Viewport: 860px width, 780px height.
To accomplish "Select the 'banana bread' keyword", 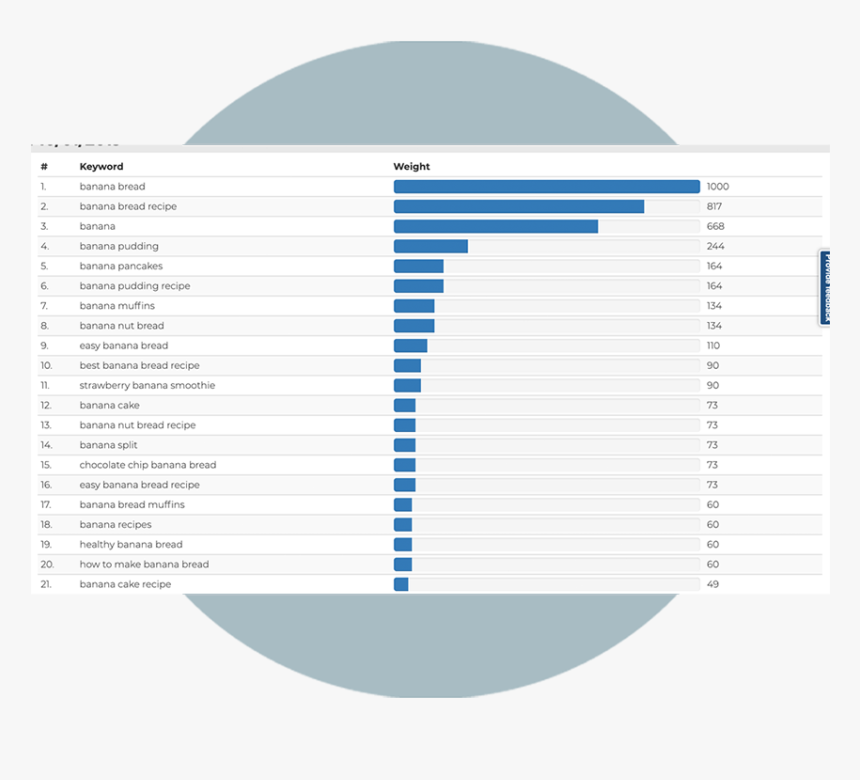I will coord(112,187).
